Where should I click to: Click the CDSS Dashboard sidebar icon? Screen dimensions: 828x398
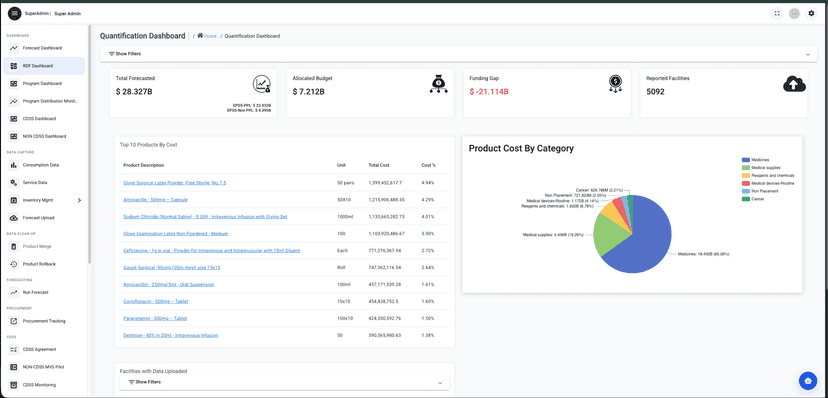point(14,119)
